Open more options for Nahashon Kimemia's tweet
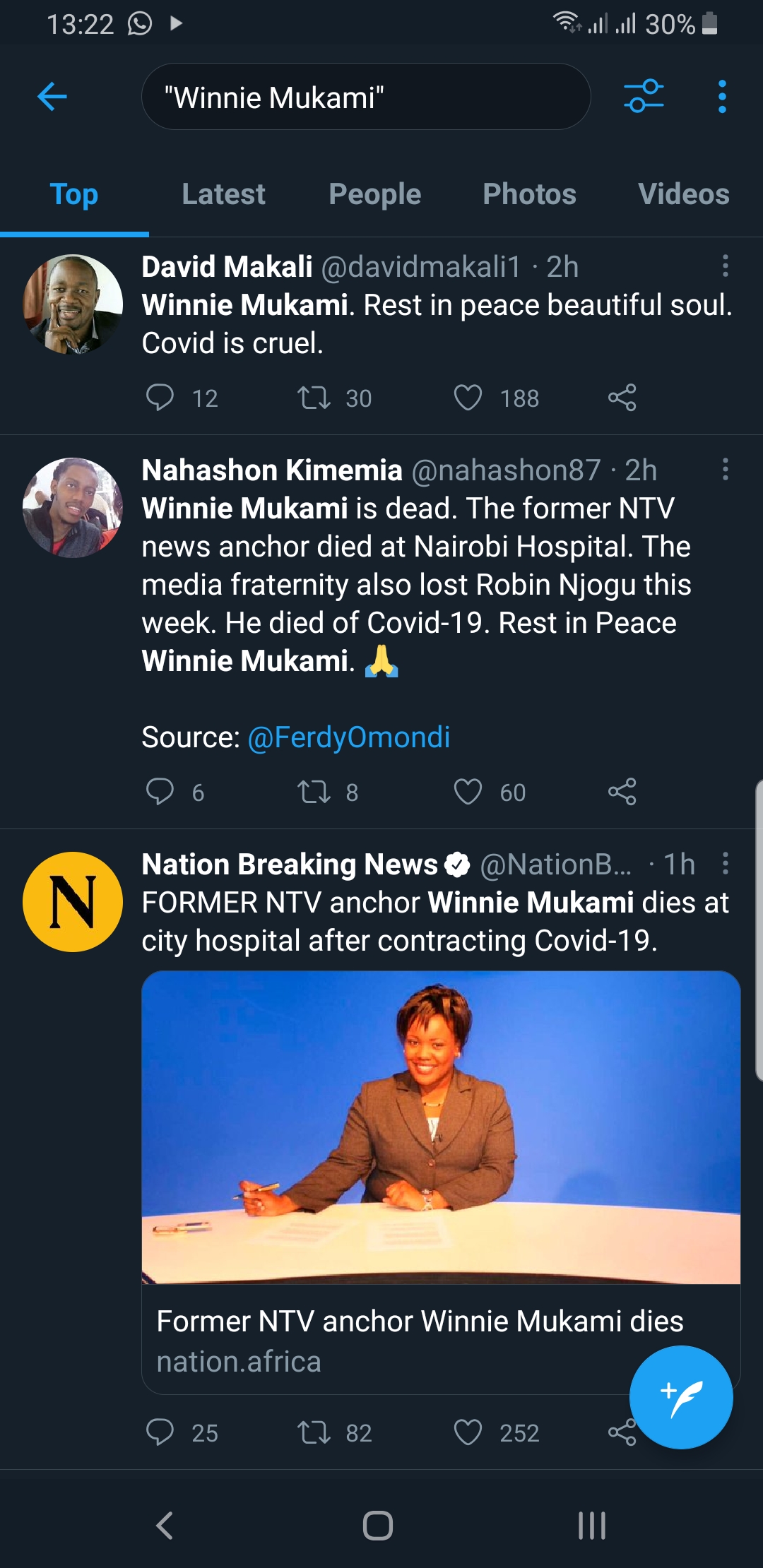763x1568 pixels. point(725,470)
